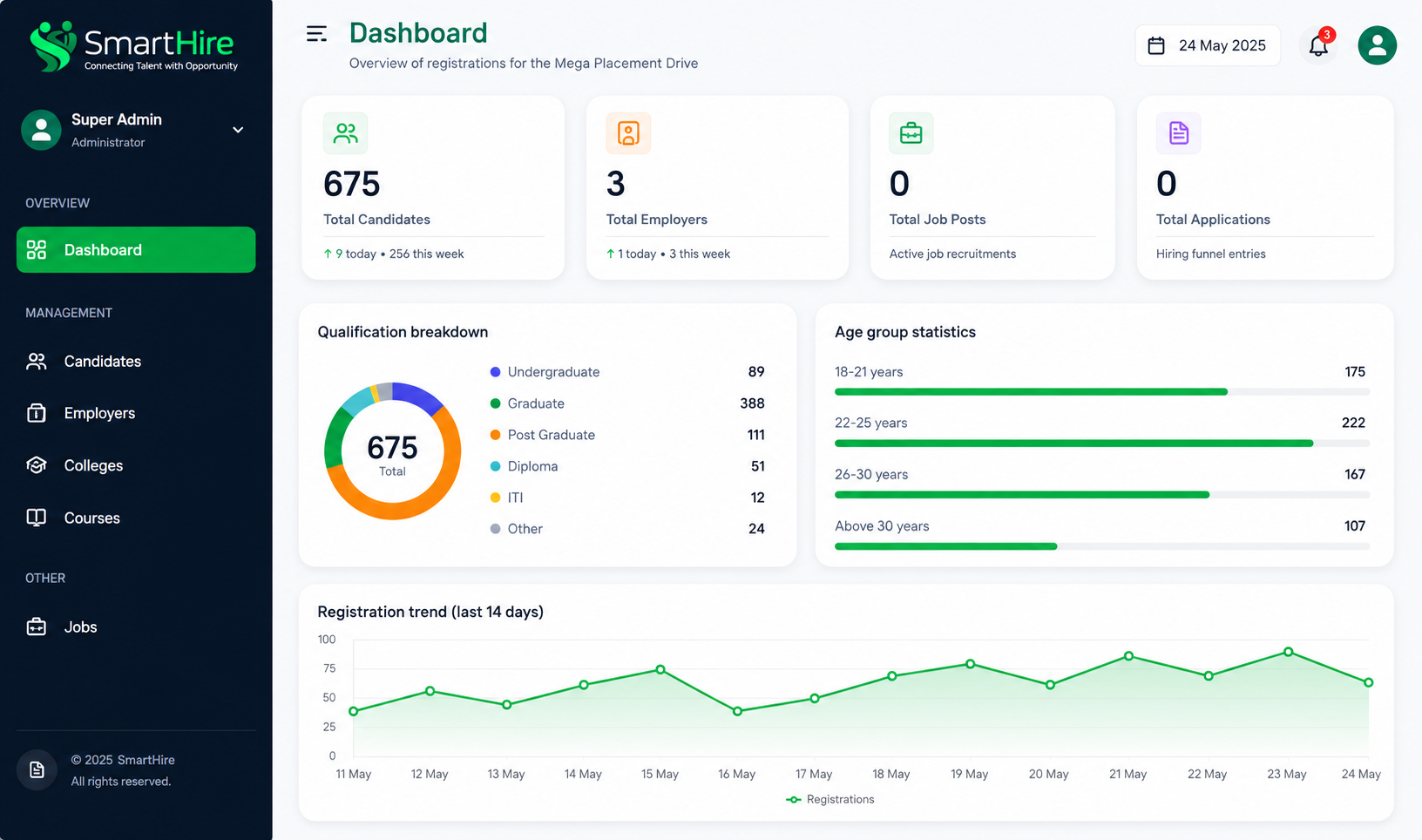Click the 26-30 years progress bar

[1102, 495]
